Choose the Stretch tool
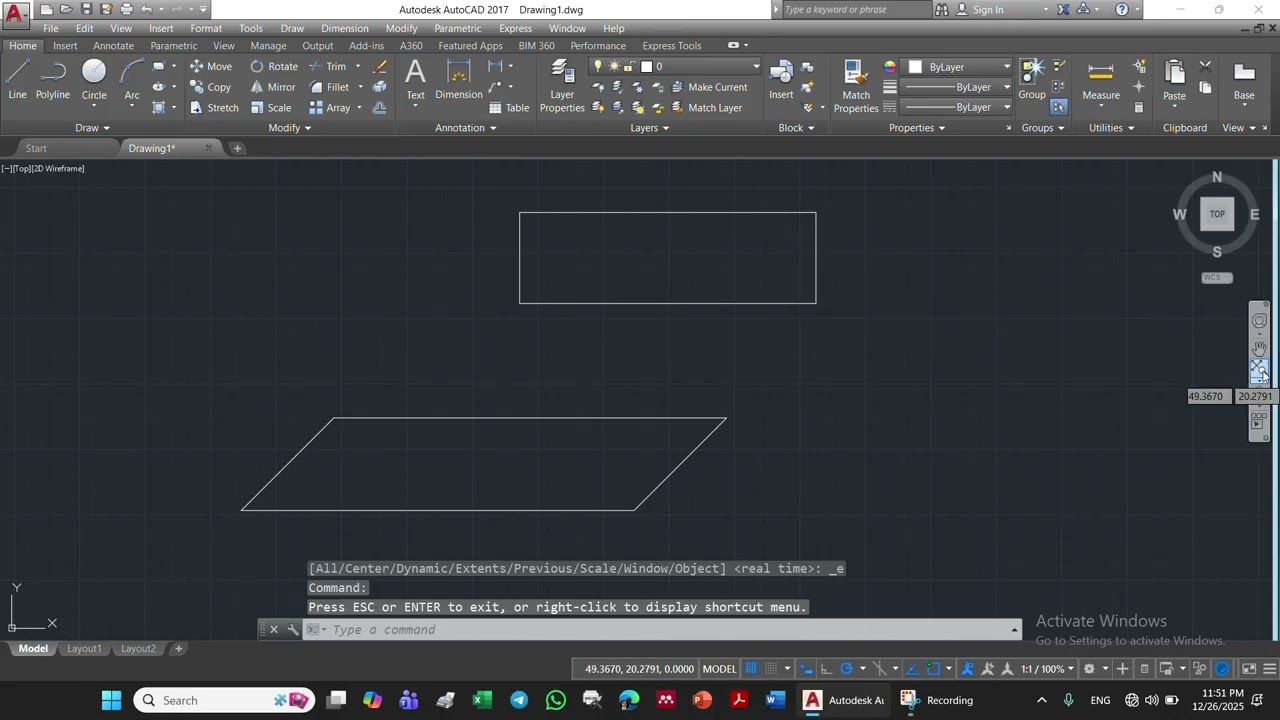Screen dimensions: 1280x720 214,108
